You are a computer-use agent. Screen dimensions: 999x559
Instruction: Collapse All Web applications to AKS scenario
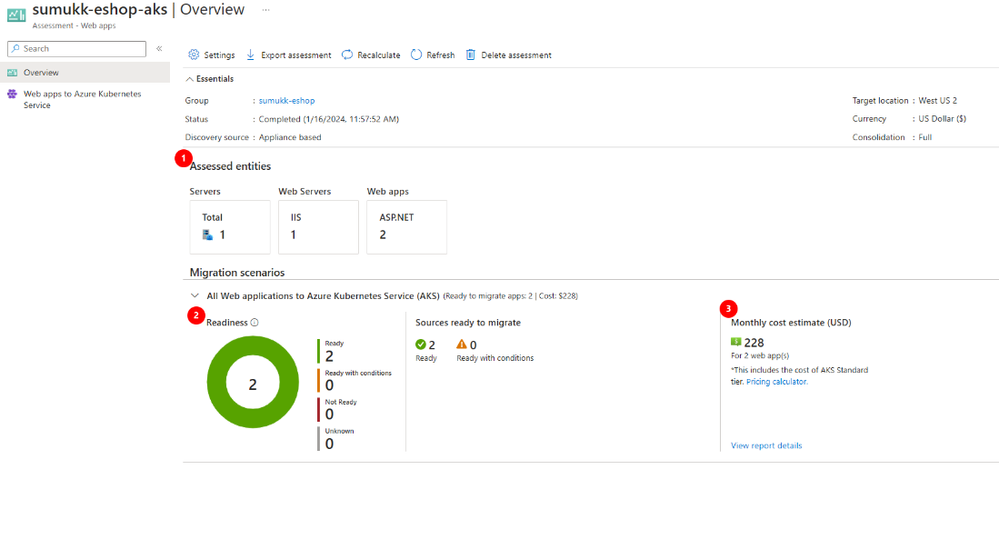click(195, 296)
